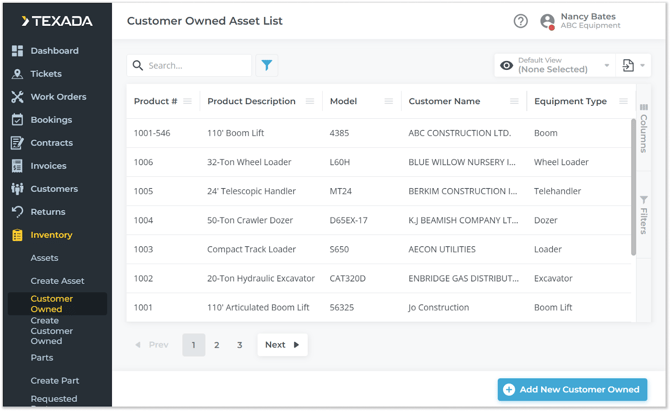This screenshot has width=670, height=411.
Task: Select Create Asset under Inventory
Action: 57,281
